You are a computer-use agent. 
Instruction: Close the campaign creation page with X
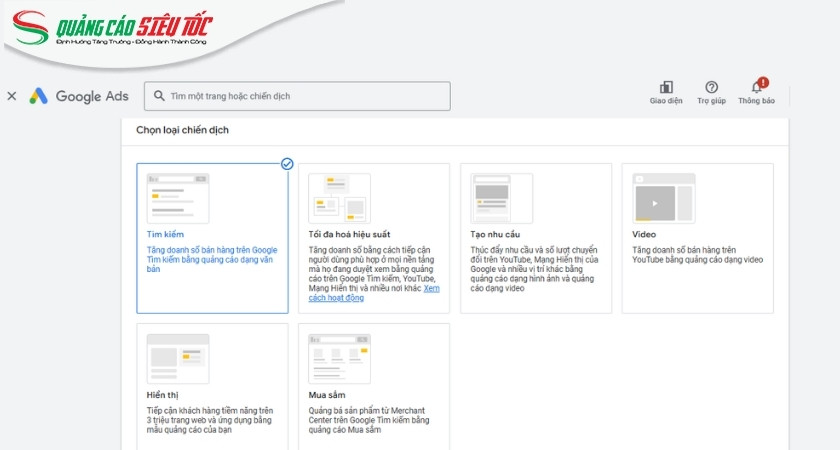coord(12,96)
